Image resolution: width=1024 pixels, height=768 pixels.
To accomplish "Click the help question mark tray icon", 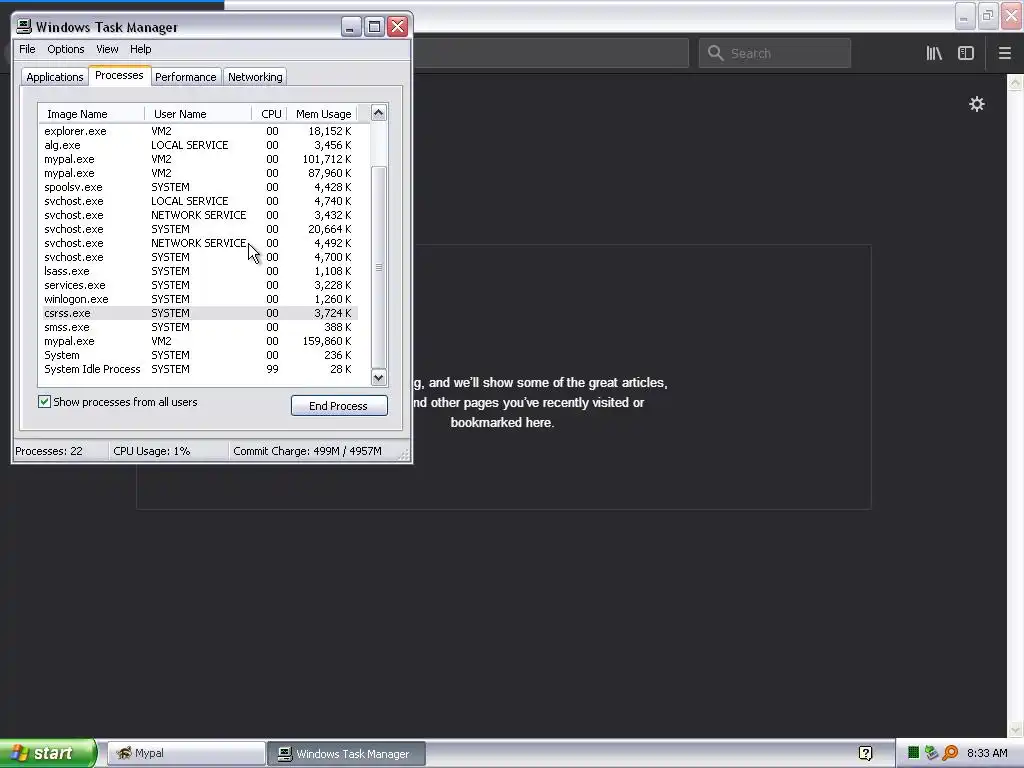I will tap(865, 753).
